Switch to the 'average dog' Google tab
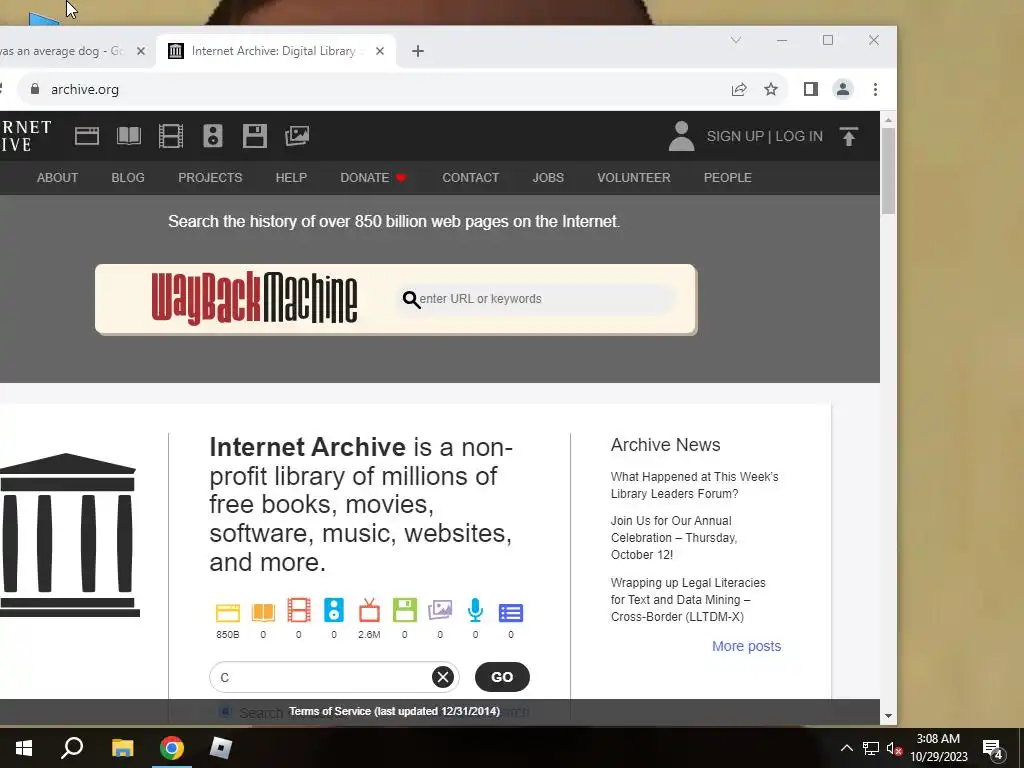 (62, 51)
